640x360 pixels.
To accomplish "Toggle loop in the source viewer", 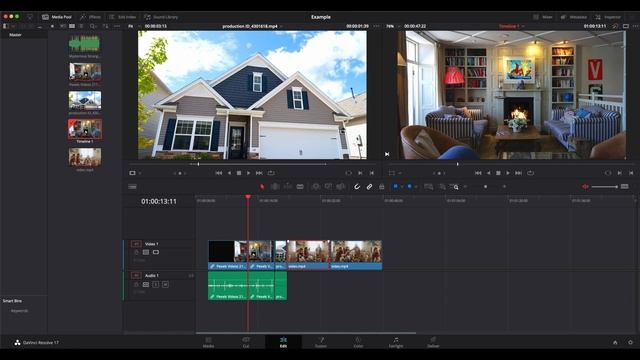I will click(271, 173).
